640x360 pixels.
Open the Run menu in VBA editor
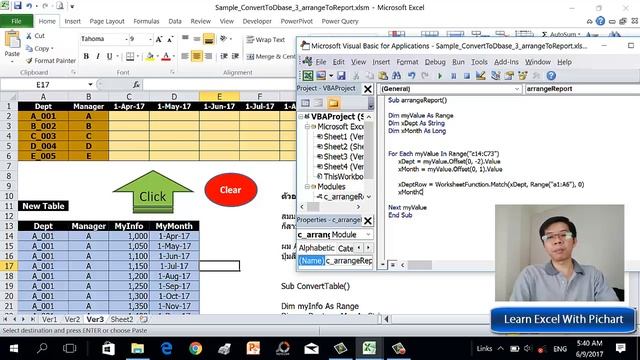click(458, 62)
